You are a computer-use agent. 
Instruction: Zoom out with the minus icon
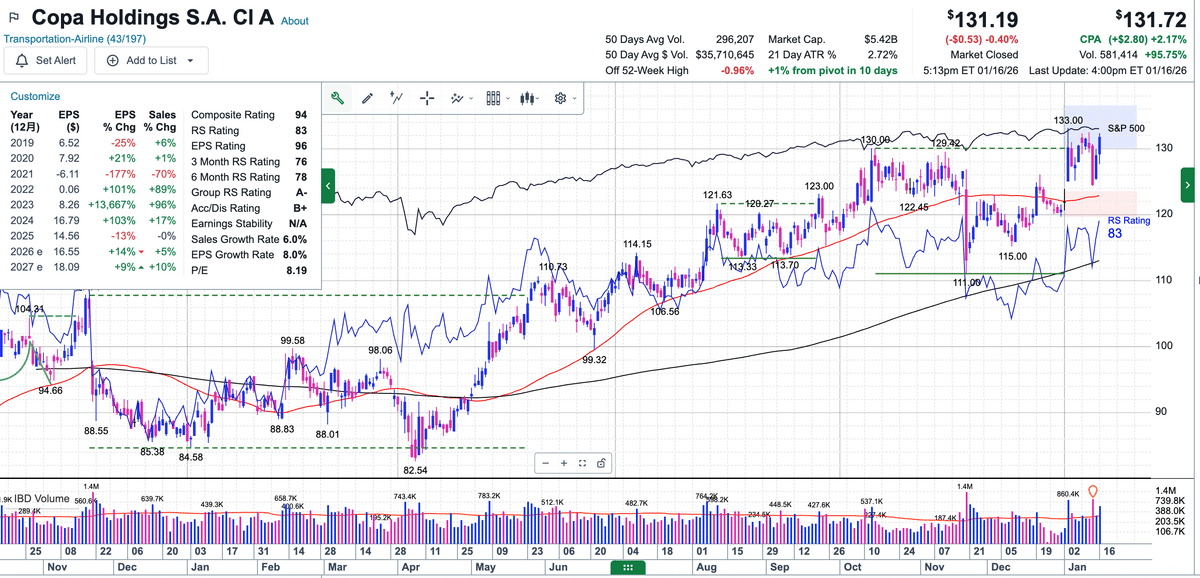tap(545, 464)
